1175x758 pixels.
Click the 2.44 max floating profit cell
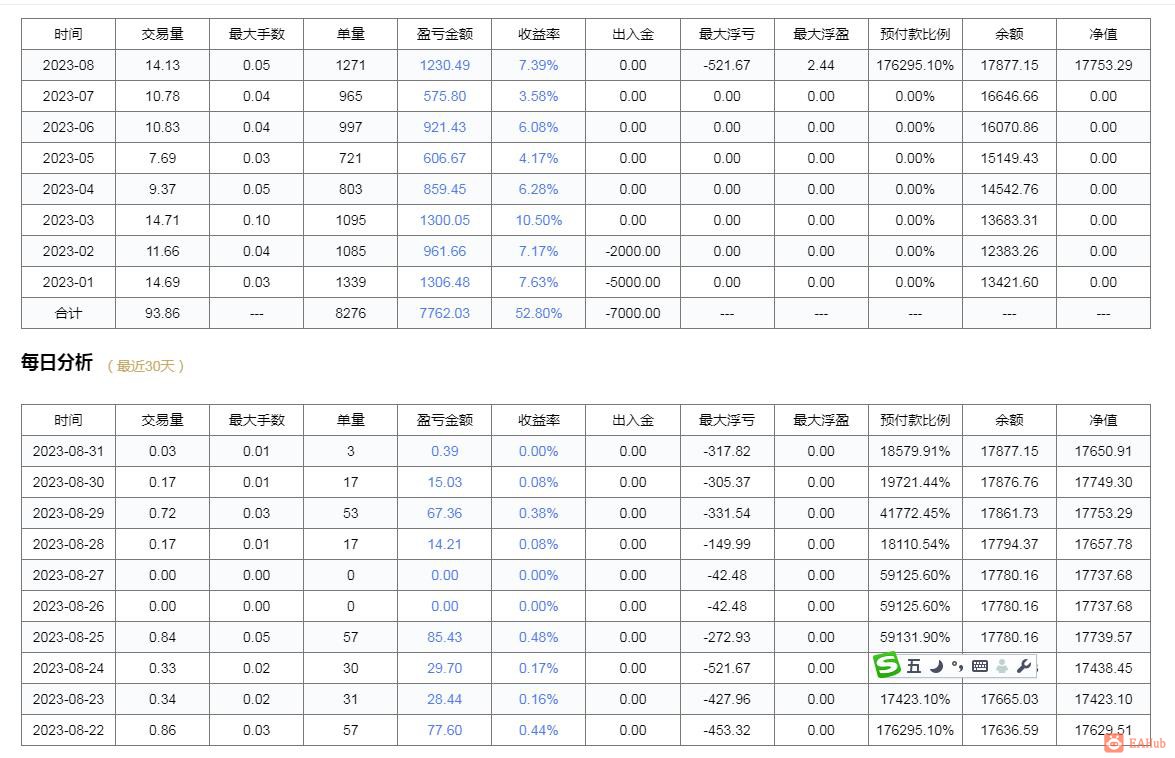[821, 65]
